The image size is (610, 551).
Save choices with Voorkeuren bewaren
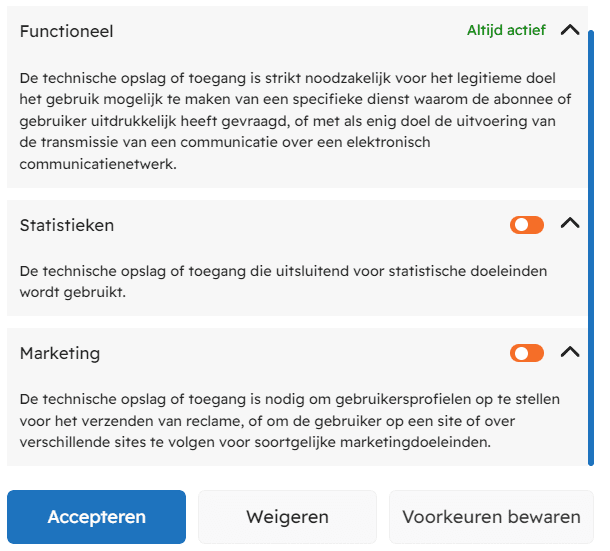tap(491, 517)
